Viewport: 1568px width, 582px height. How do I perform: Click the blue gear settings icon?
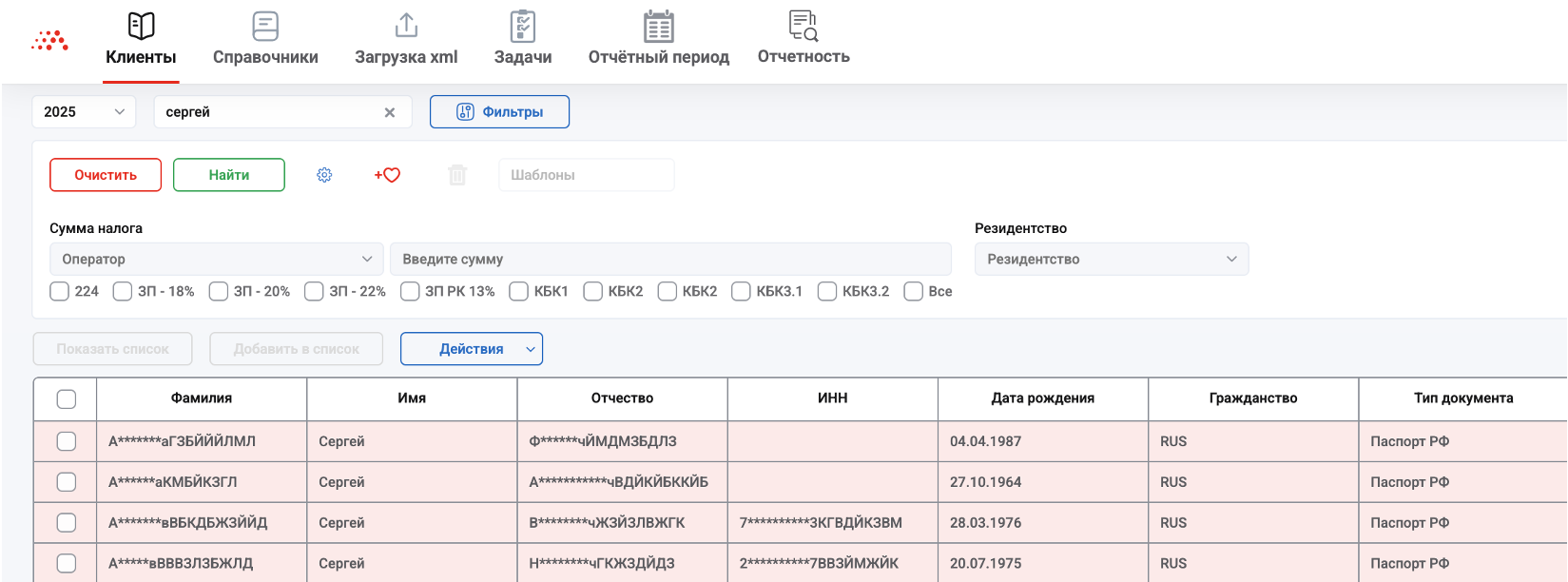324,175
